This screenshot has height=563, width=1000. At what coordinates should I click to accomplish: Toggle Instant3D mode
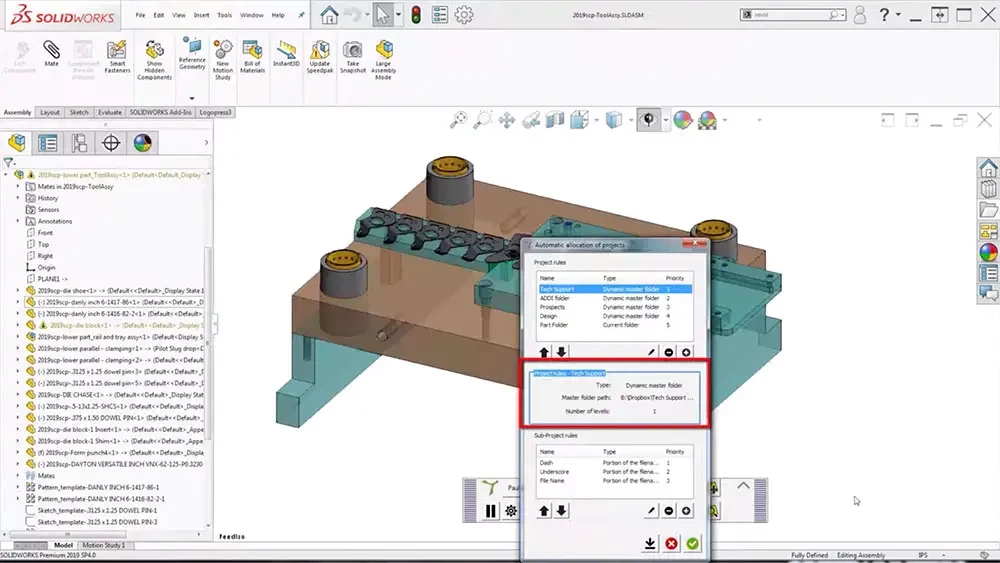point(286,54)
